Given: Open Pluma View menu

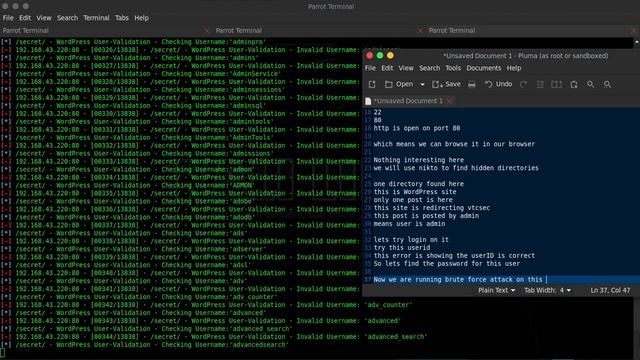Looking at the screenshot, I should (406, 68).
